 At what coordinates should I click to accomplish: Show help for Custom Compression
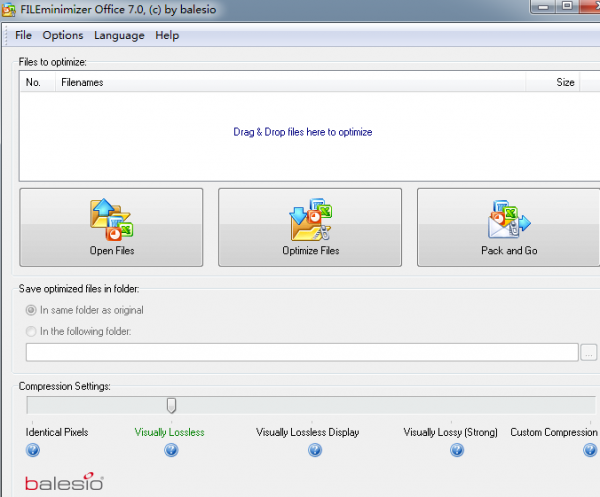(x=590, y=450)
